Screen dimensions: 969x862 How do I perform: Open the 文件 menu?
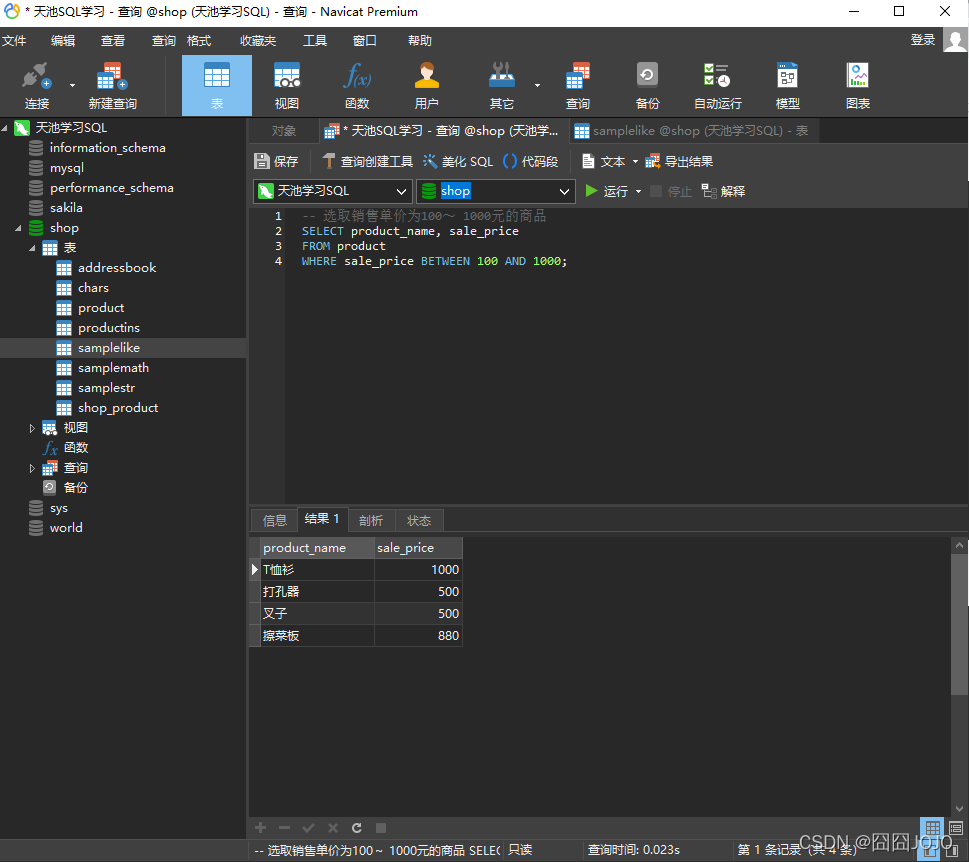(14, 41)
